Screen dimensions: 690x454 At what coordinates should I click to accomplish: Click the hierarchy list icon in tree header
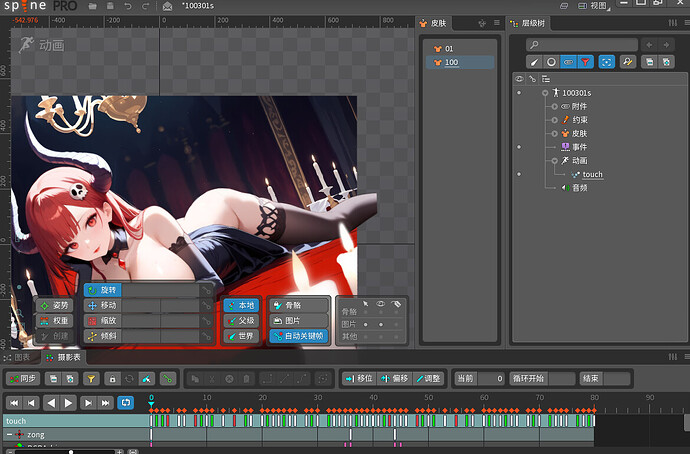(x=546, y=79)
